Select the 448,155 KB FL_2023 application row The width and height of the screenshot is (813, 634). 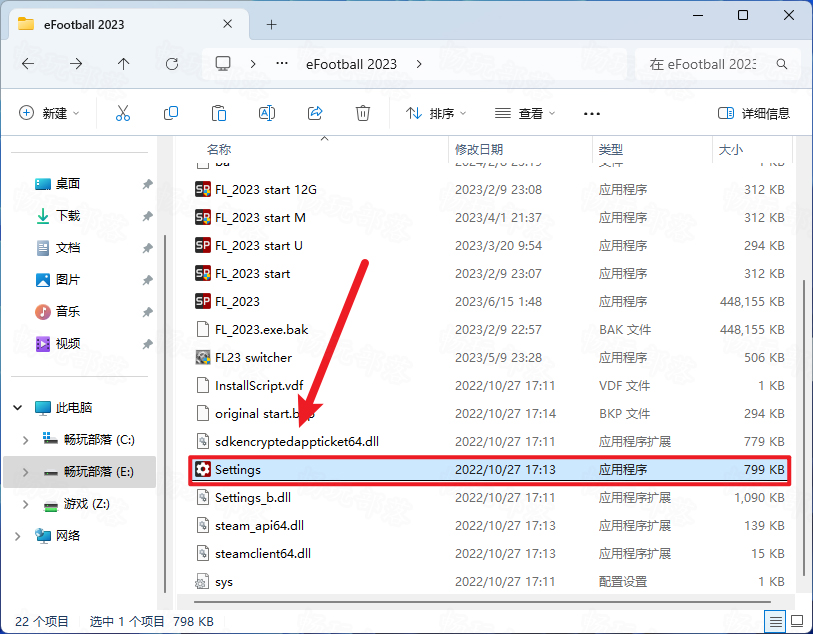pos(488,302)
